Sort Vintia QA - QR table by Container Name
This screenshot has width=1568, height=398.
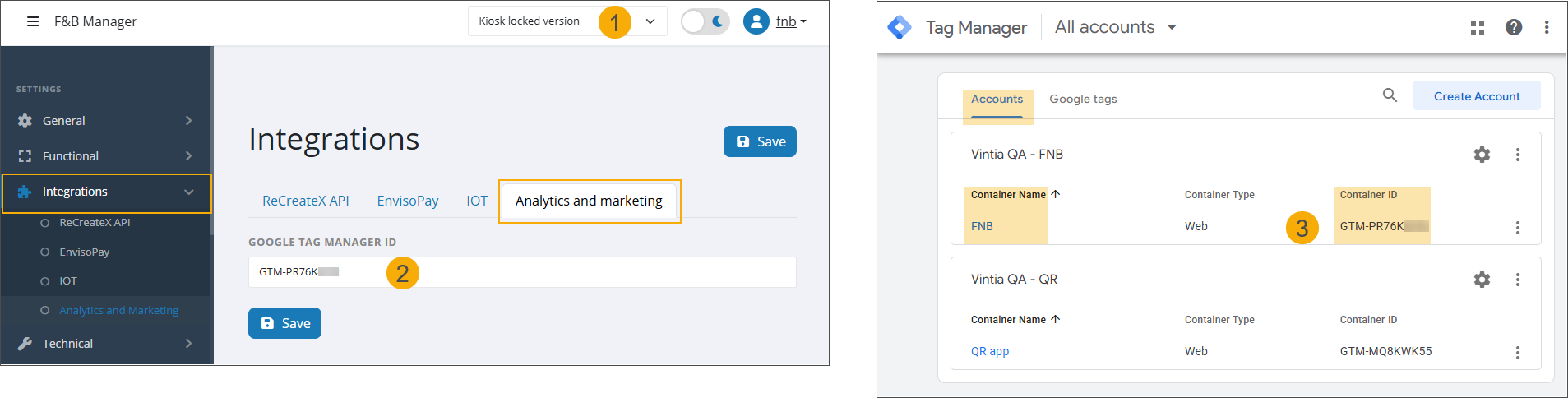pos(1015,320)
